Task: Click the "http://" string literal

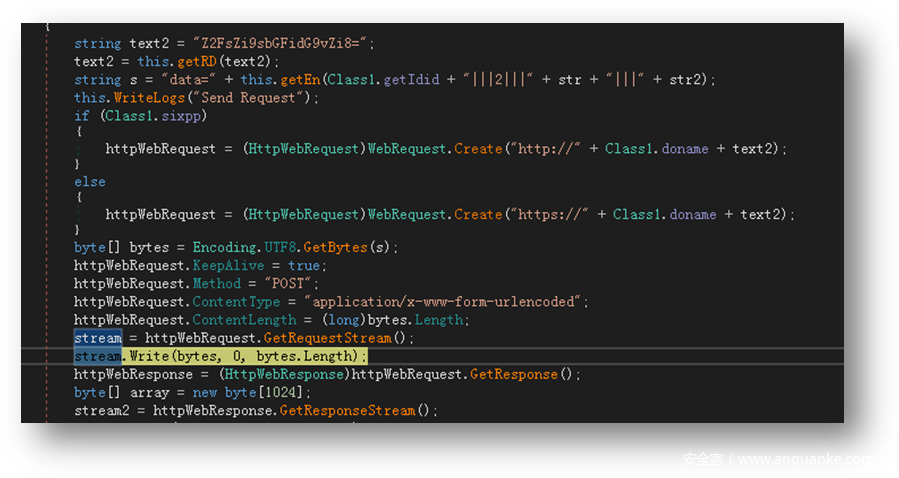Action: click(545, 148)
